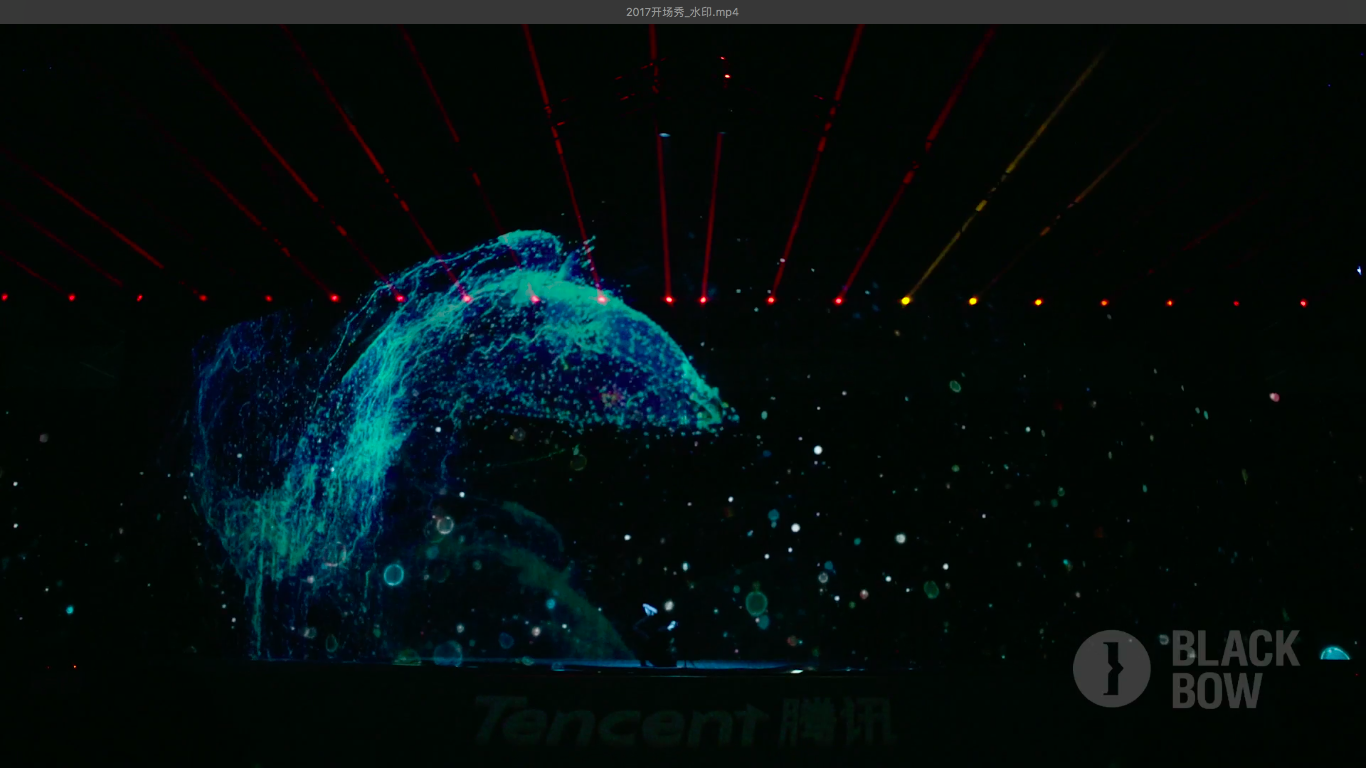
Task: Click the green bubble ring beside whale's tail
Action: (x=394, y=574)
